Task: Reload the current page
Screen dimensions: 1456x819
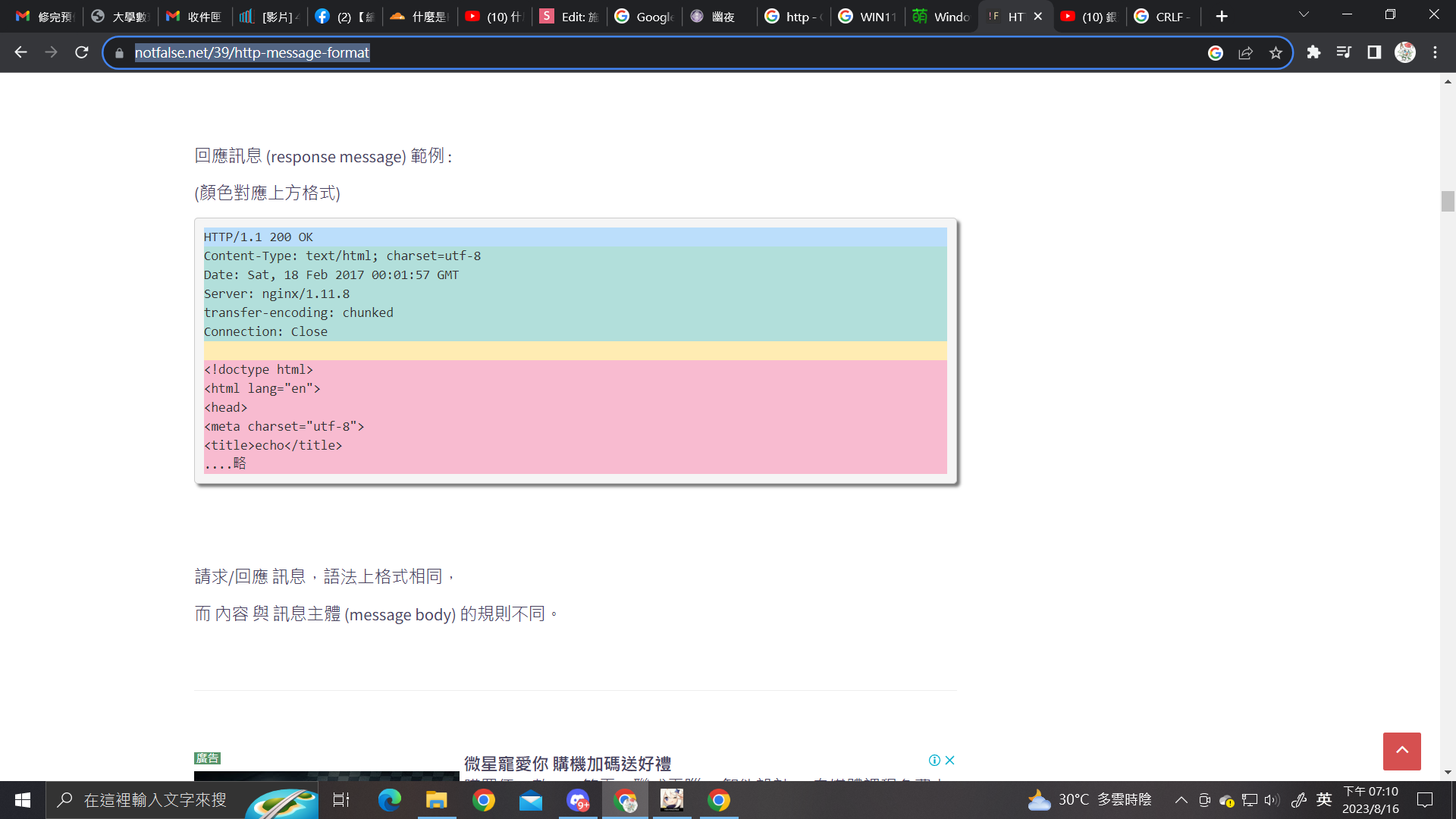Action: click(x=82, y=52)
